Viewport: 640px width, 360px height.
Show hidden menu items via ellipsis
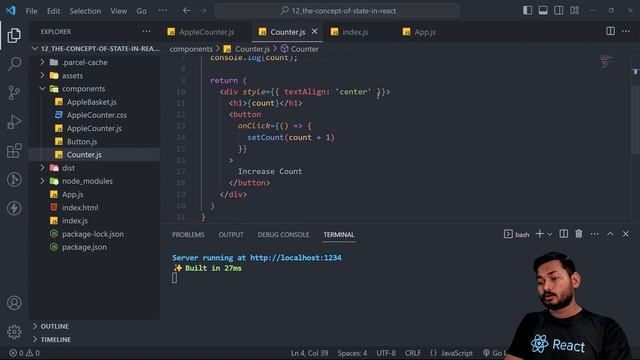(162, 11)
